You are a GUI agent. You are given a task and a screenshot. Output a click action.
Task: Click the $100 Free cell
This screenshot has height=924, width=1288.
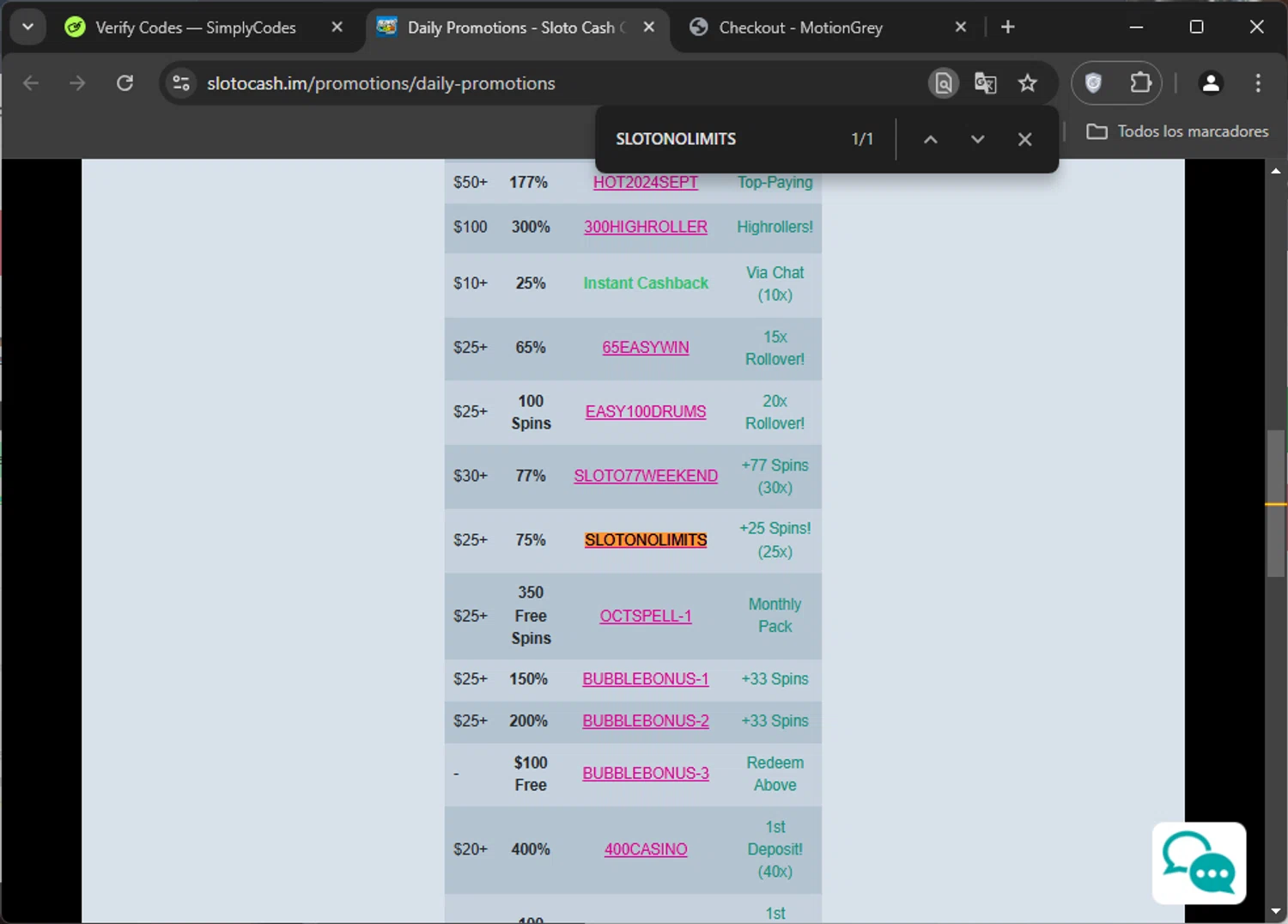pos(531,774)
